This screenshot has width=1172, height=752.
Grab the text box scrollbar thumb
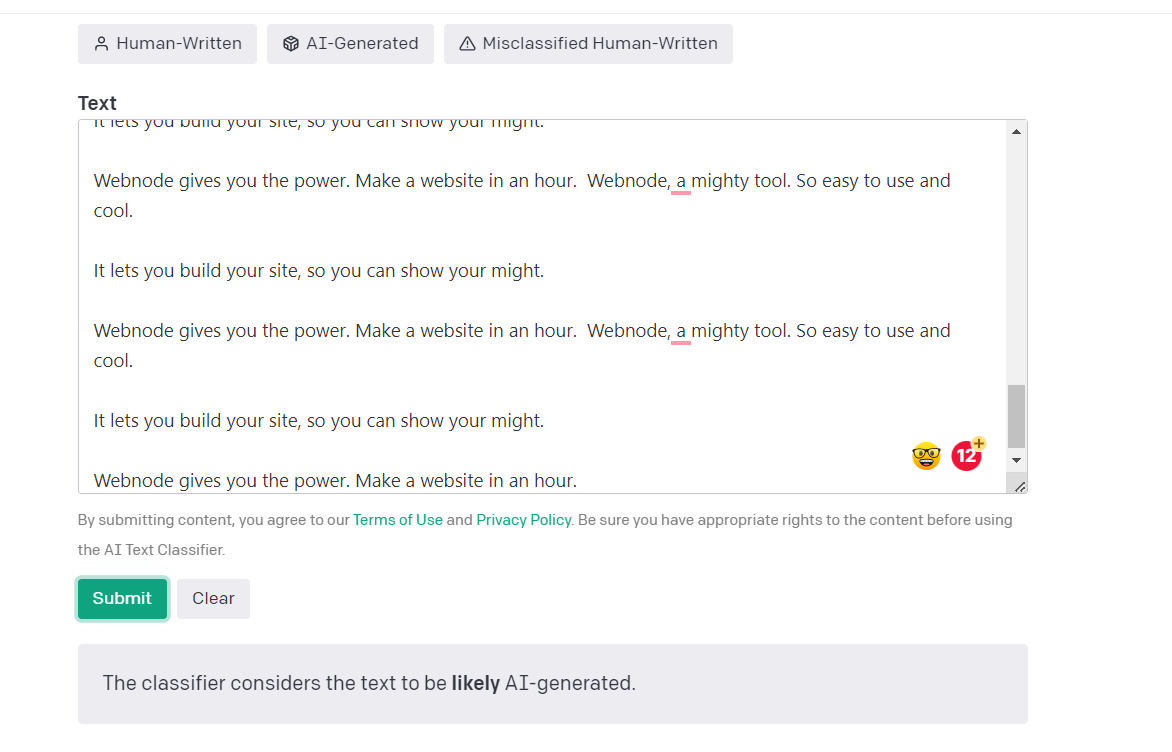click(1017, 416)
